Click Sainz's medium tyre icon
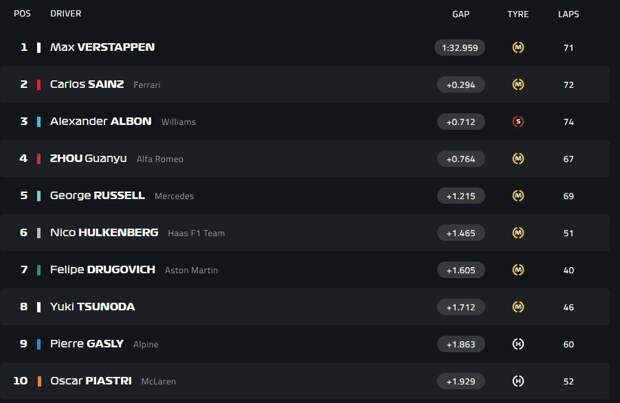This screenshot has height=403, width=620. coord(518,85)
